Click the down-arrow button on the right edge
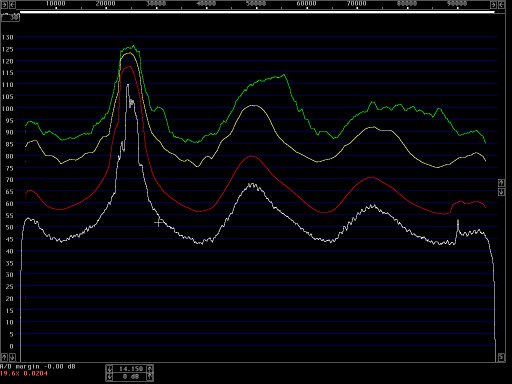The image size is (512, 384). point(501,192)
